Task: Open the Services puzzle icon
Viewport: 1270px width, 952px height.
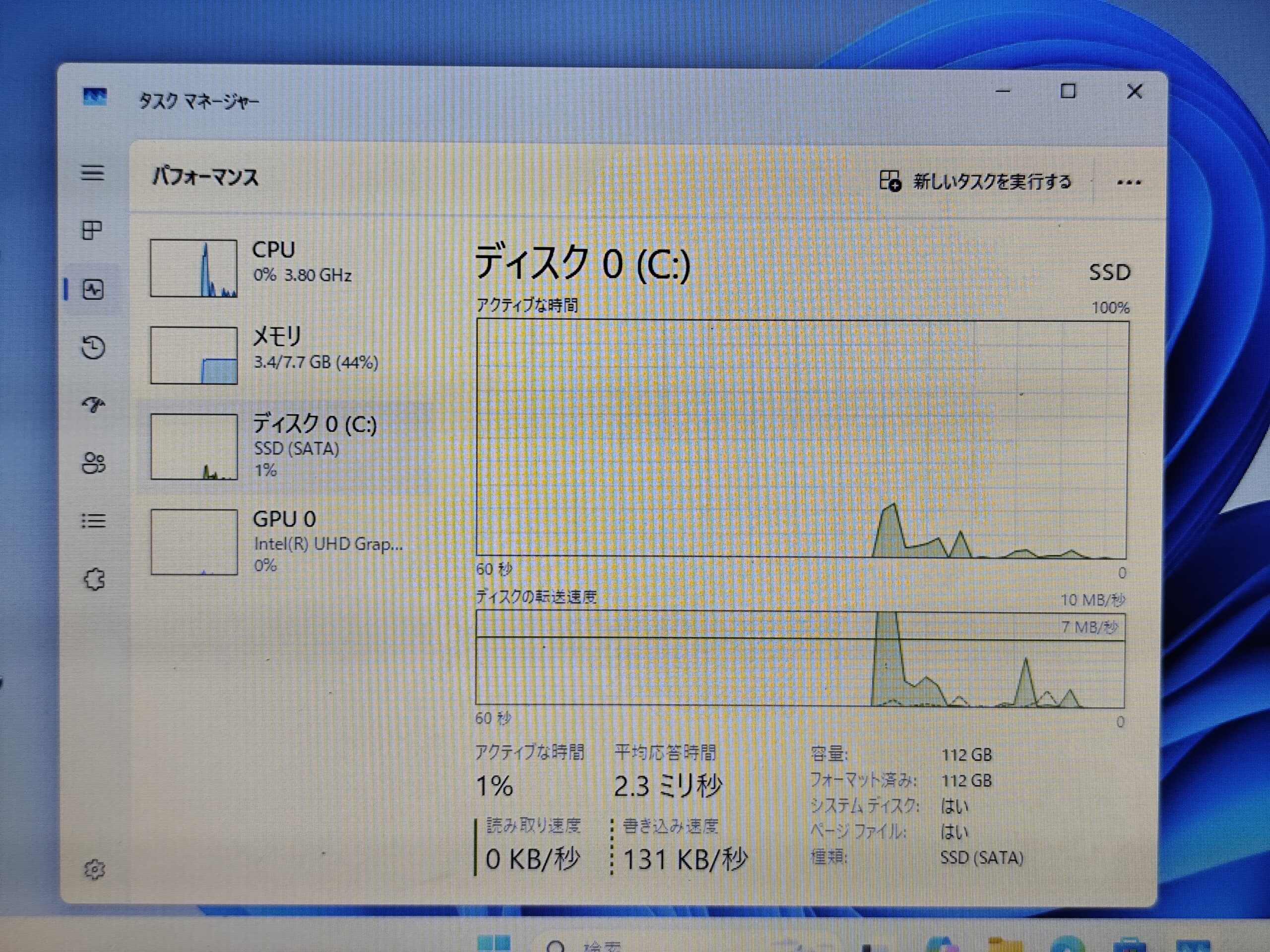Action: tap(94, 579)
